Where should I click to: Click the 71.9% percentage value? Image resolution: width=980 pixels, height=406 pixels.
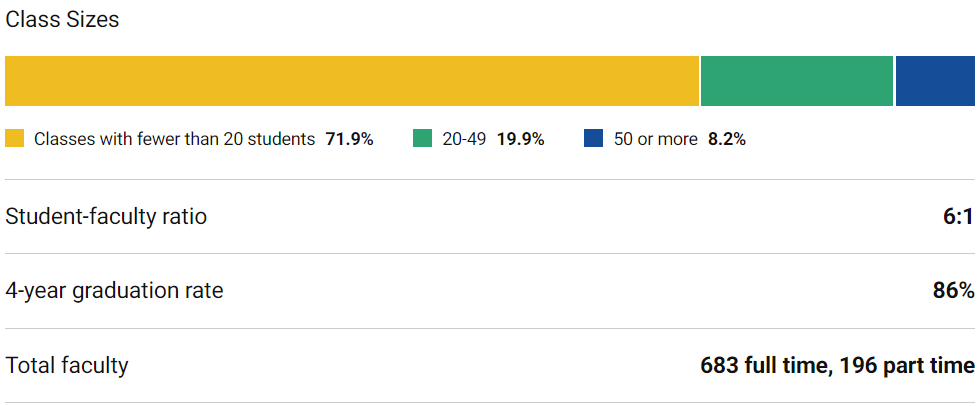coord(349,139)
